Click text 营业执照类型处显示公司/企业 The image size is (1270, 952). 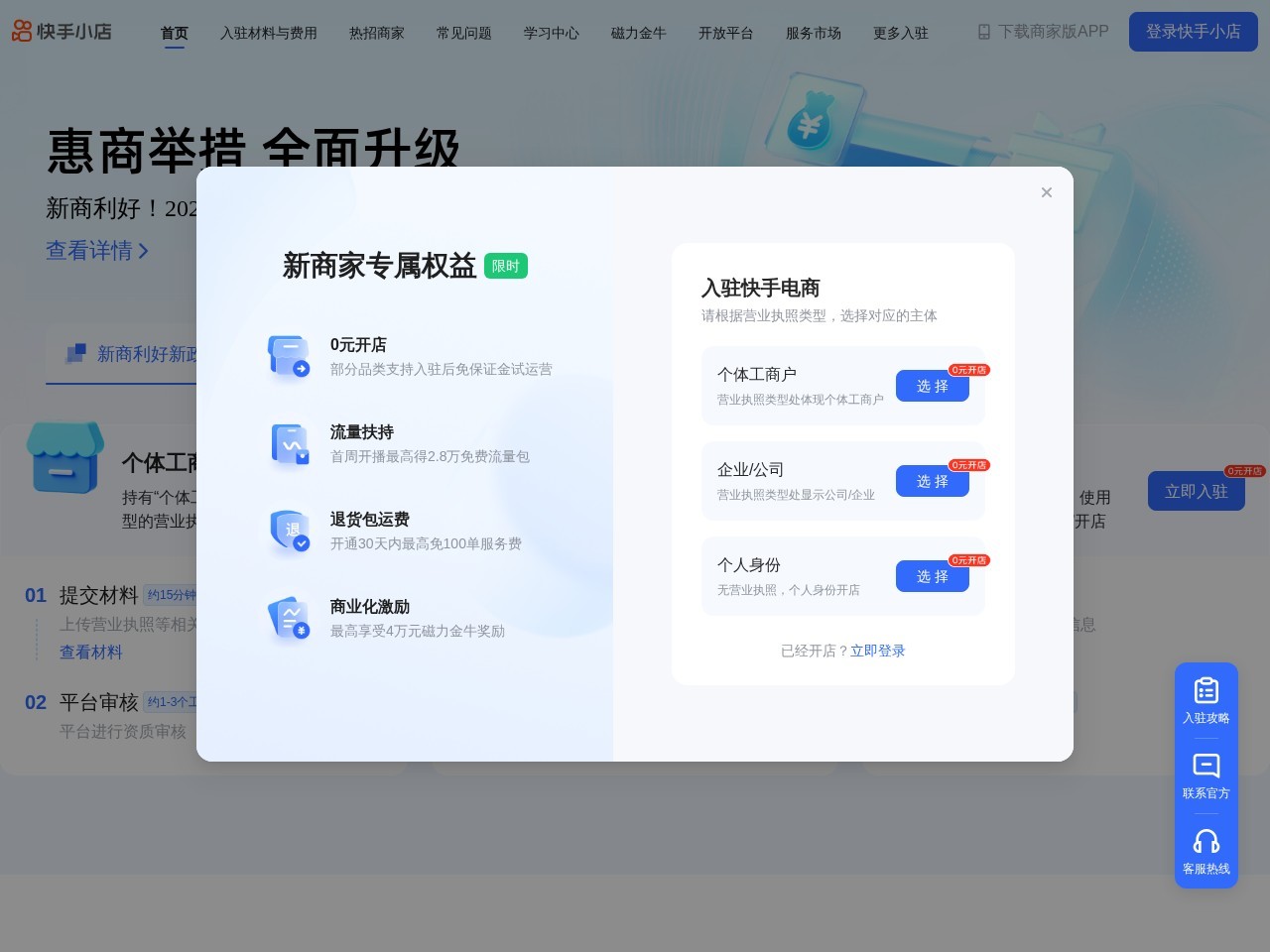pyautogui.click(x=796, y=495)
